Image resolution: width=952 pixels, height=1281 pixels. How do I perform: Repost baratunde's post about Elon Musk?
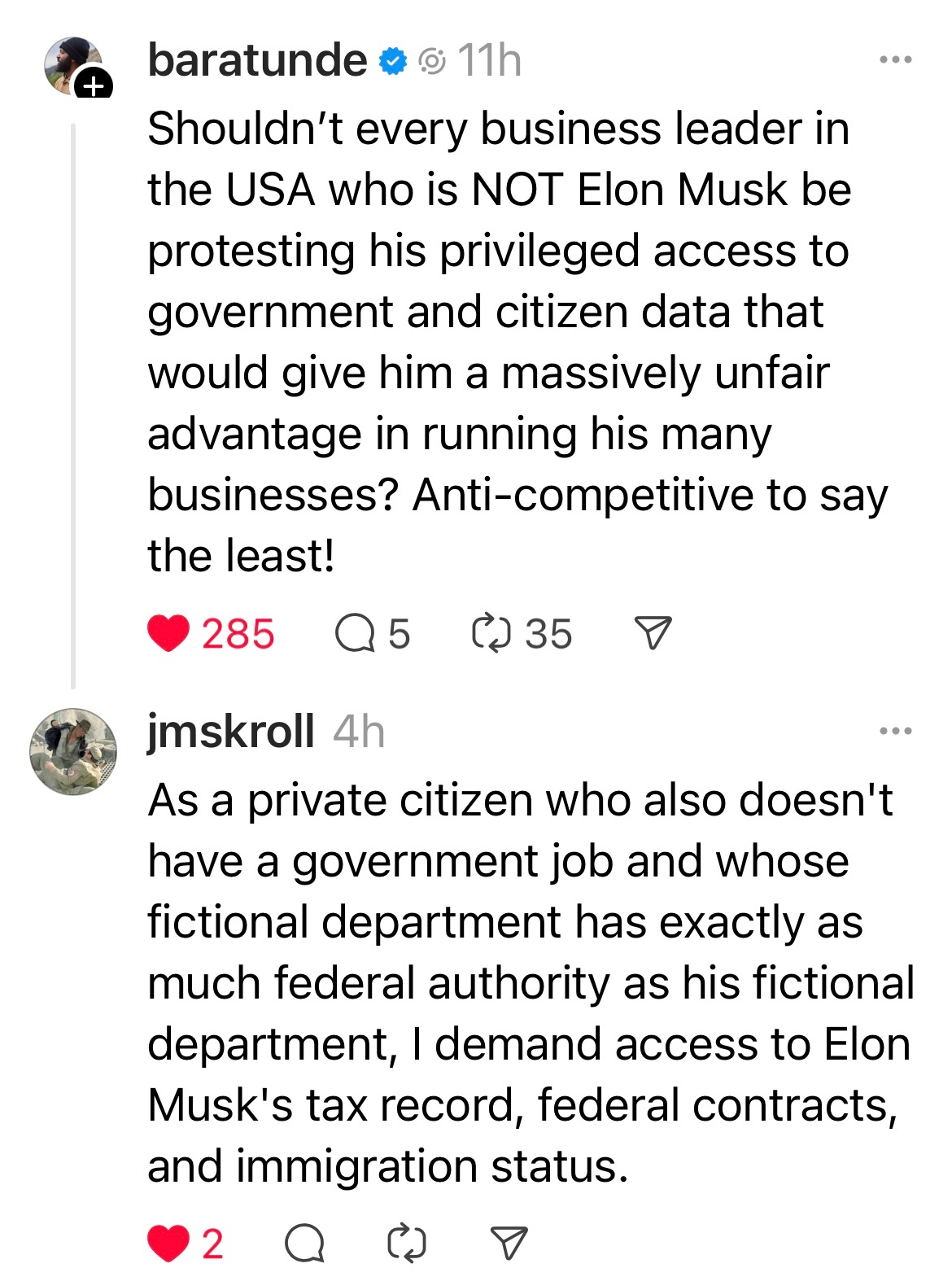point(491,634)
